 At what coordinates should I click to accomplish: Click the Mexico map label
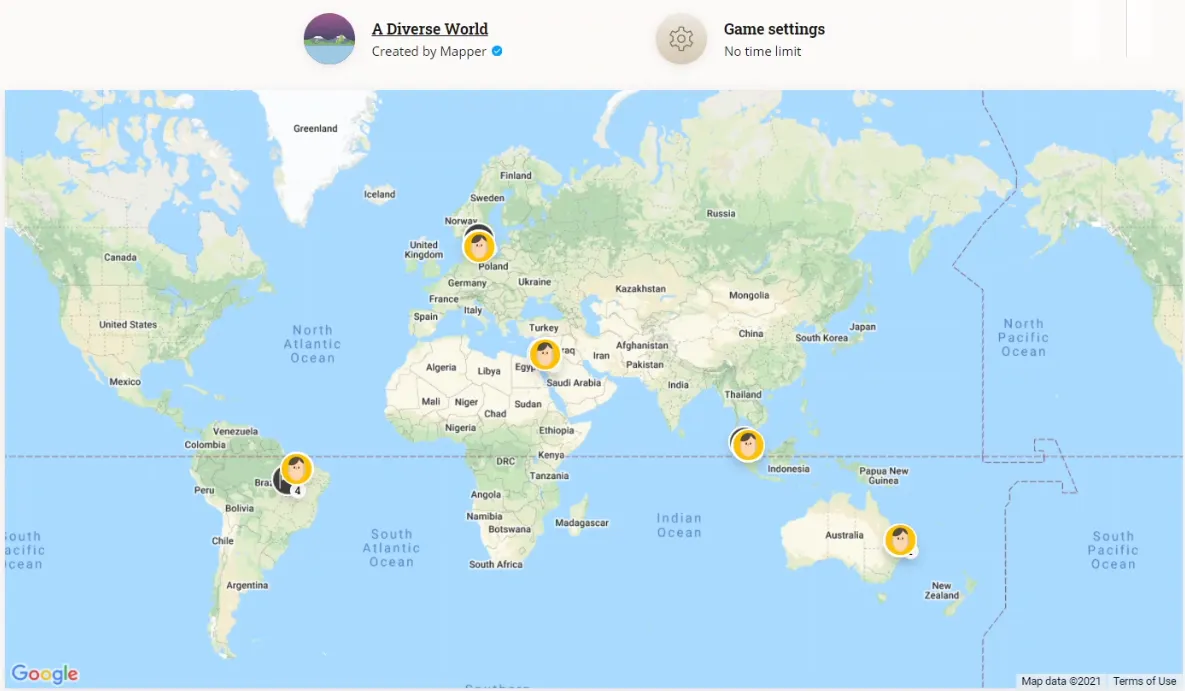pos(125,382)
